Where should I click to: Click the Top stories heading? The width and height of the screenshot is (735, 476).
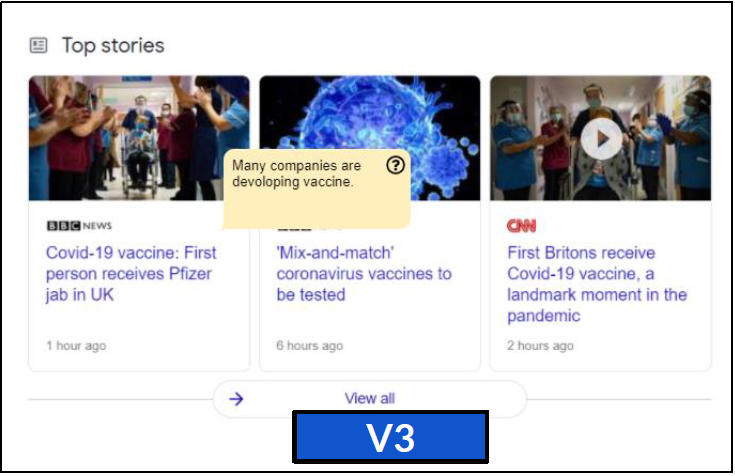pos(113,45)
